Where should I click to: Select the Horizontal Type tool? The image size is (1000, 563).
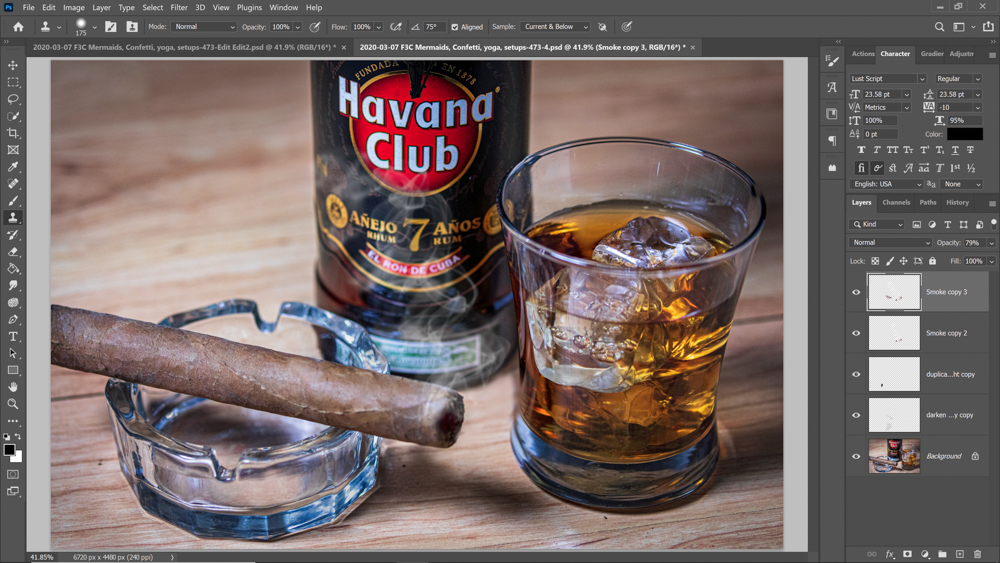[13, 337]
